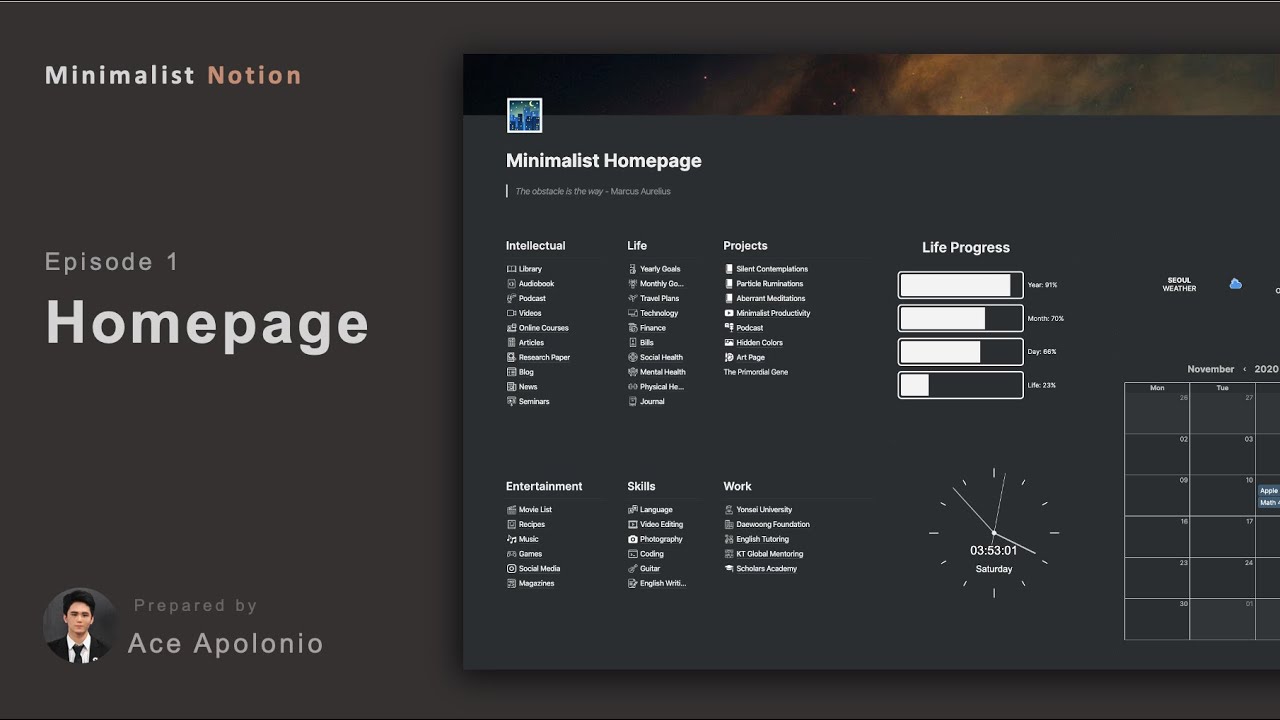
Task: Click the Coding terminal icon
Action: 632,554
